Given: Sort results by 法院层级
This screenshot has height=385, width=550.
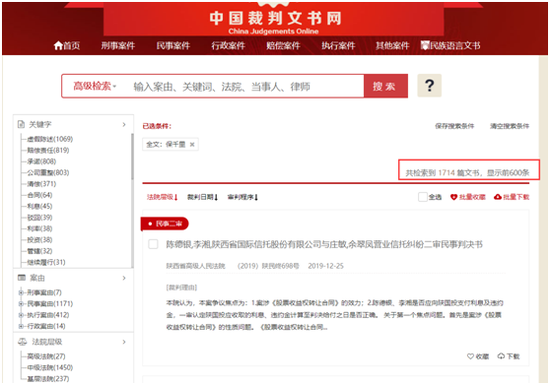Looking at the screenshot, I should [162, 197].
